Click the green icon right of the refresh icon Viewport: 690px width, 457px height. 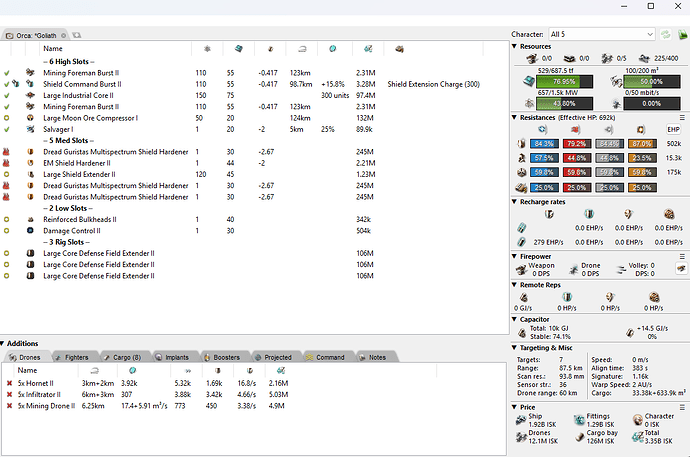point(683,34)
